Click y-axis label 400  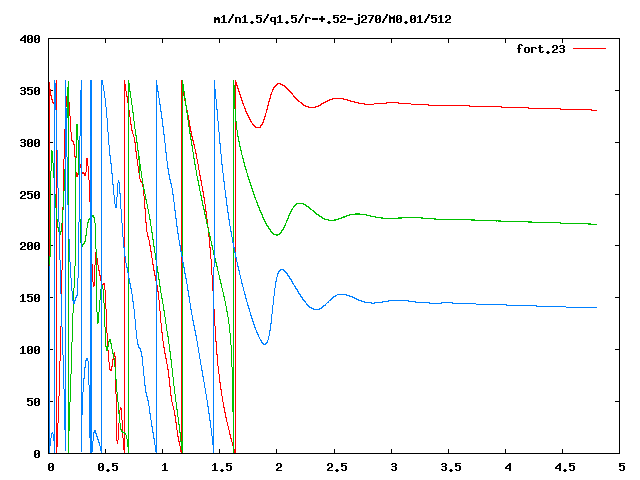tap(30, 39)
